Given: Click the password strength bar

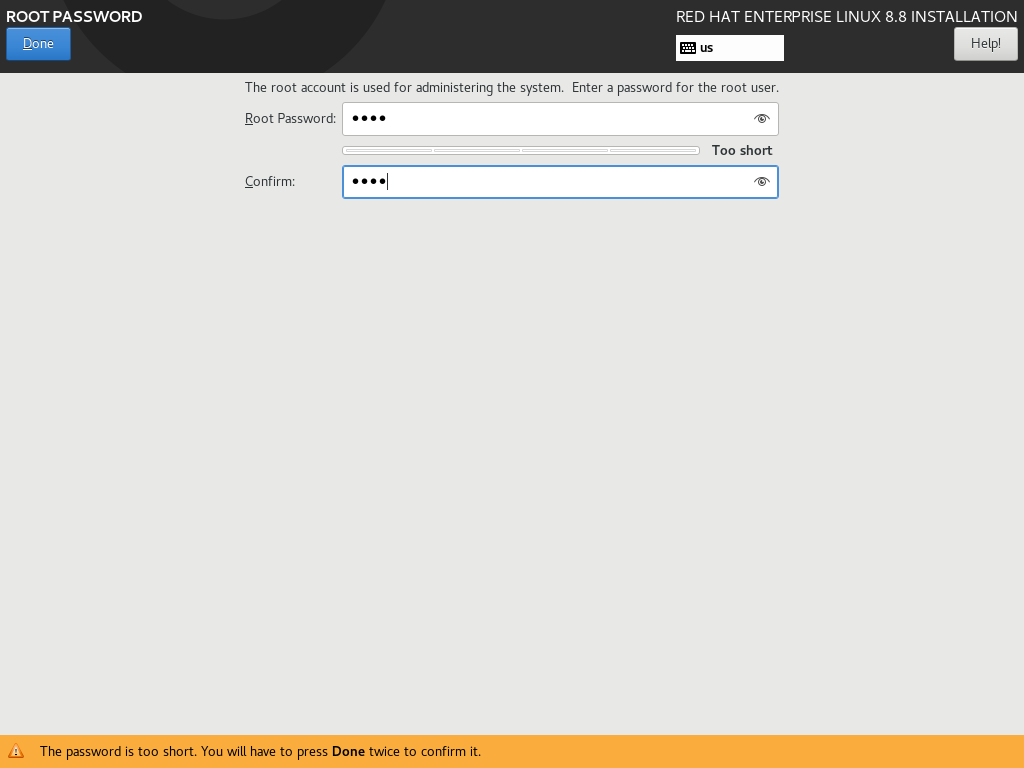Looking at the screenshot, I should pos(520,150).
